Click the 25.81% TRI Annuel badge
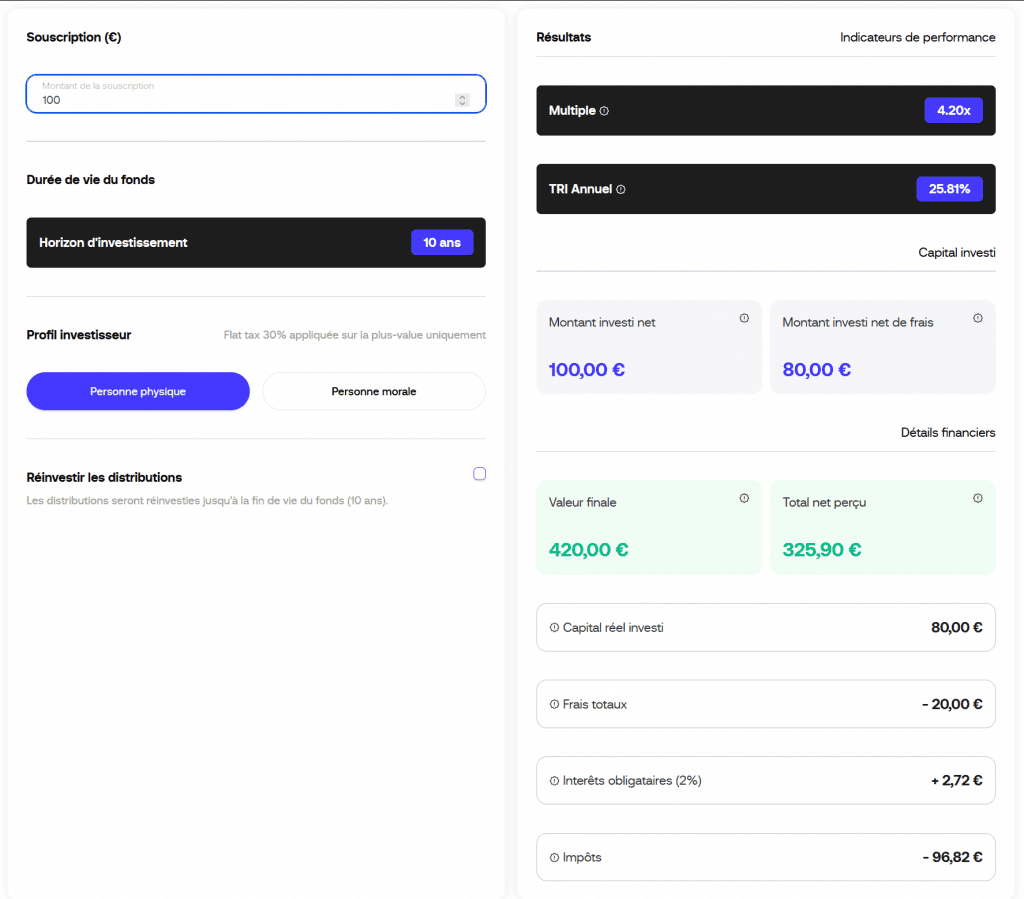Image resolution: width=1024 pixels, height=899 pixels. pyautogui.click(x=949, y=189)
